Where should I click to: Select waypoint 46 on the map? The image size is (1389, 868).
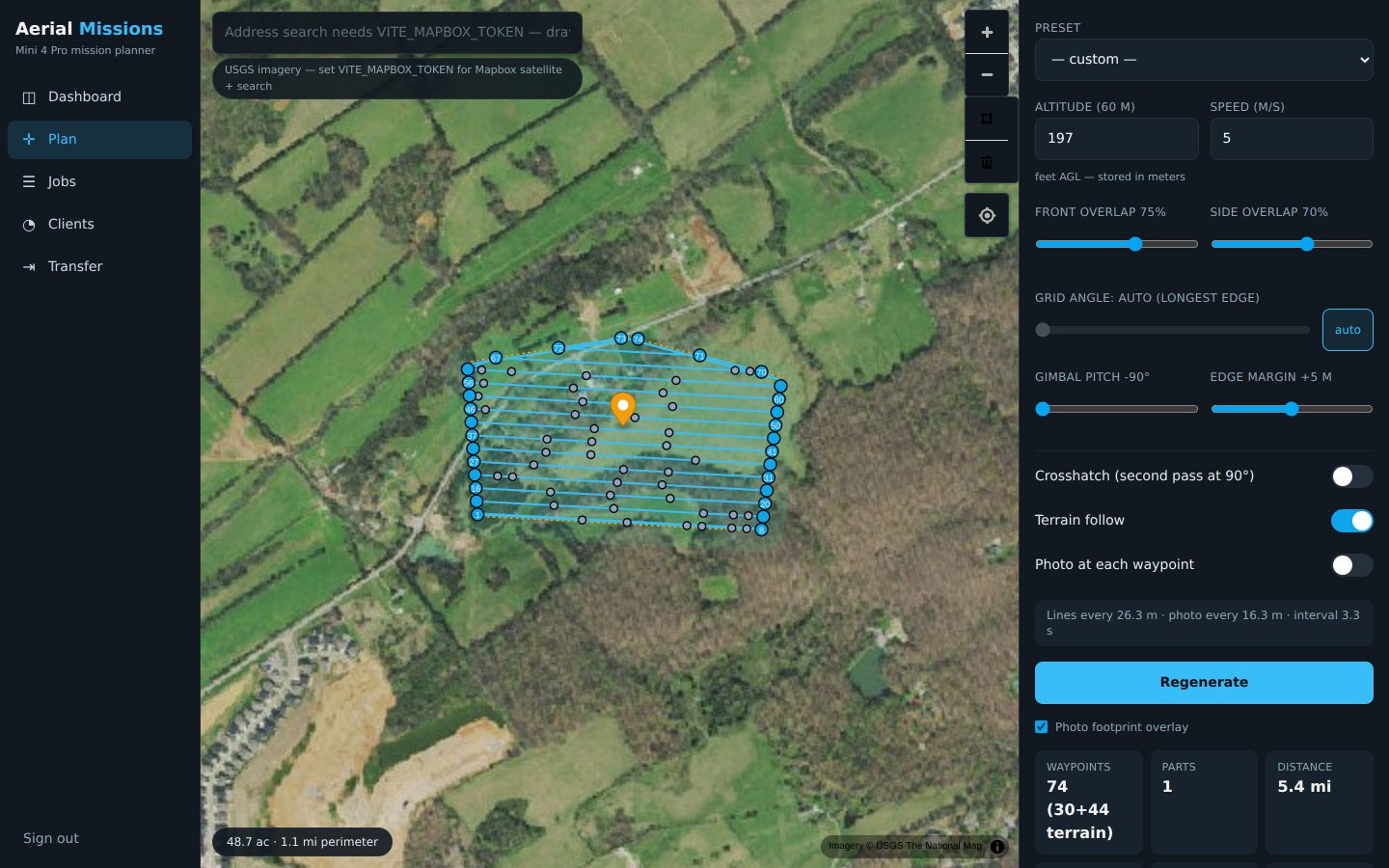pos(471,409)
